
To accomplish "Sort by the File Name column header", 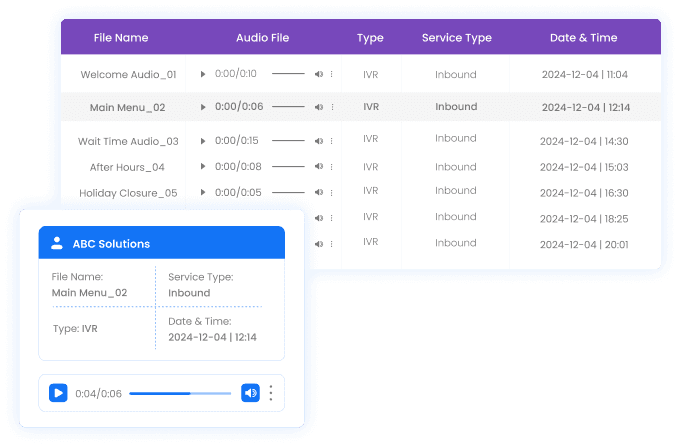I will (121, 38).
